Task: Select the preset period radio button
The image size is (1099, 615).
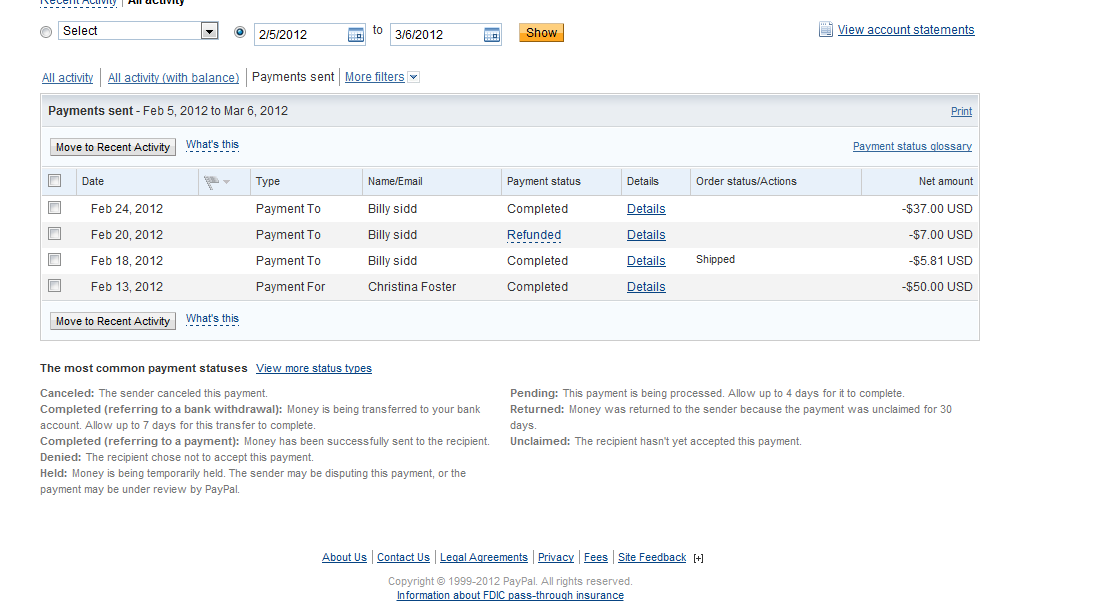Action: 46,32
